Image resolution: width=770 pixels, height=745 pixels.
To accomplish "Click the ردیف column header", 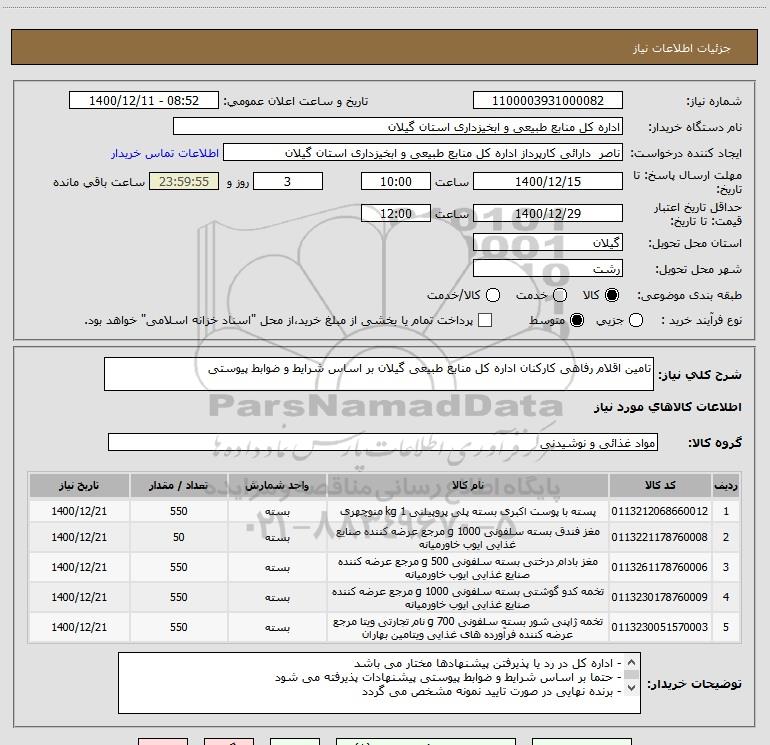I will 726,485.
